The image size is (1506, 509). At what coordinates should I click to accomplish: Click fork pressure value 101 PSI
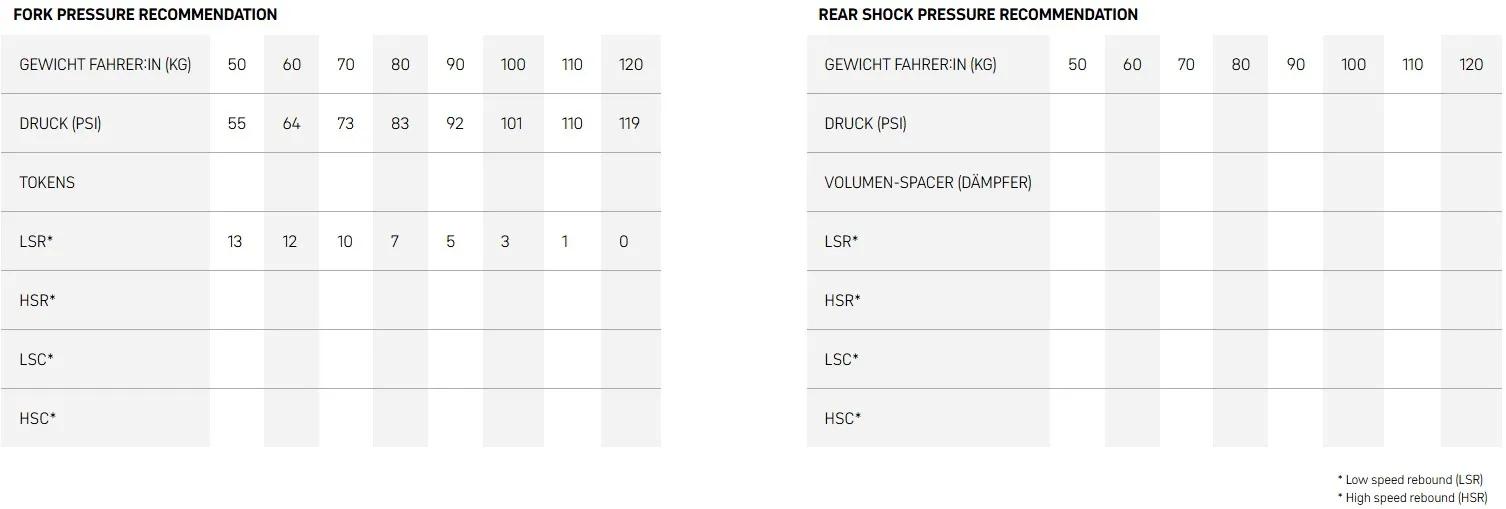click(x=511, y=124)
